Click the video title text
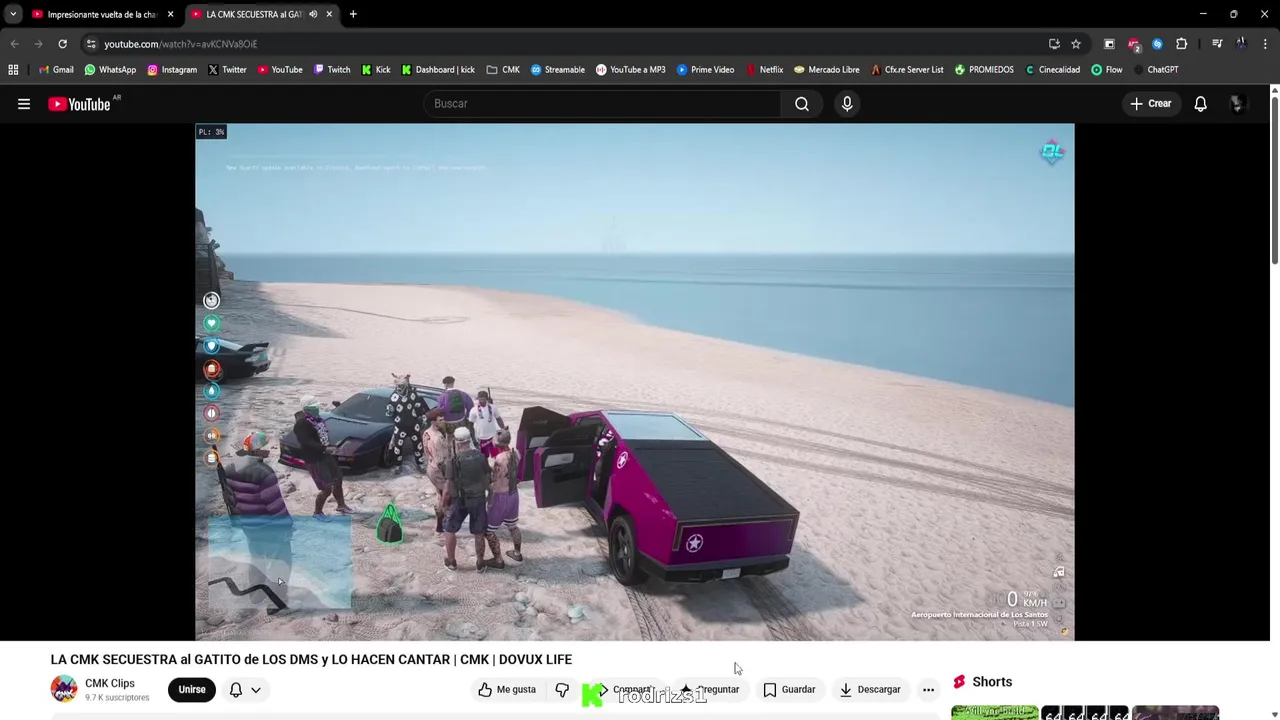The height and width of the screenshot is (720, 1280). click(311, 660)
